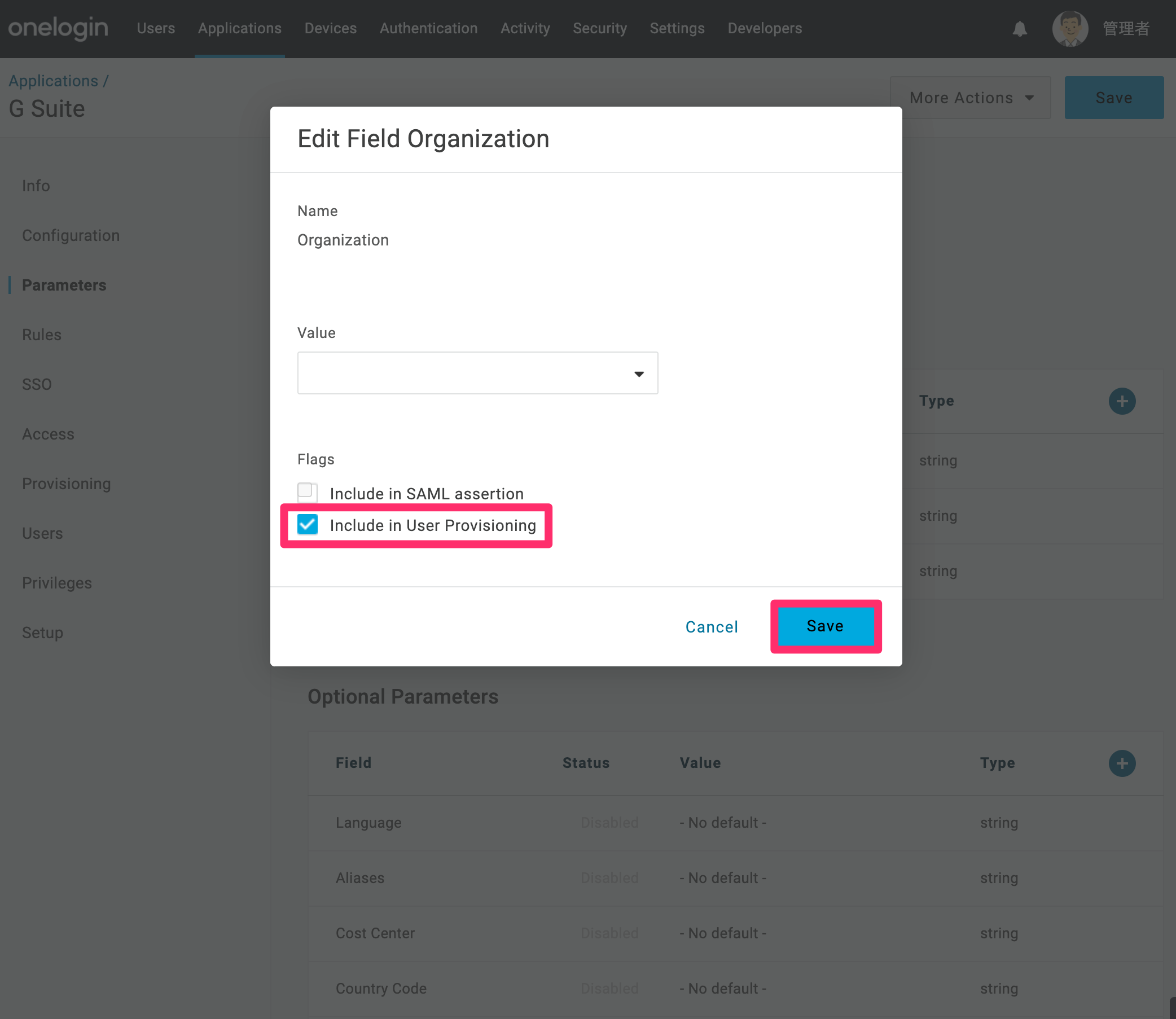Save the Organization field in dialog
1176x1019 pixels.
click(x=825, y=626)
